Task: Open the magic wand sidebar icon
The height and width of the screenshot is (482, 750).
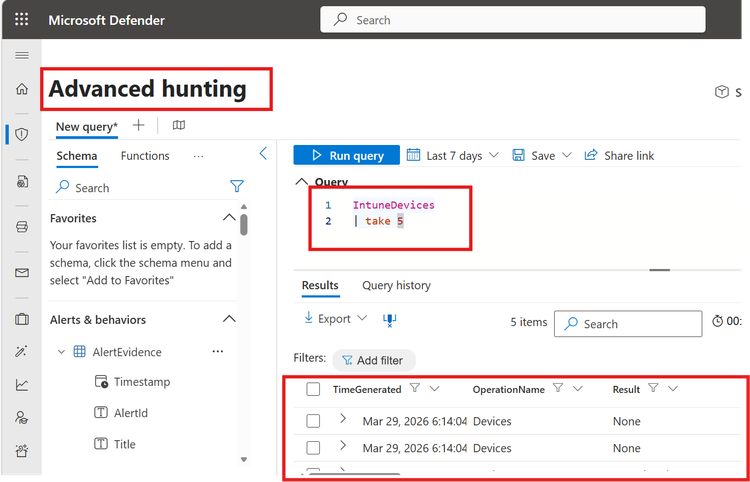Action: [x=22, y=352]
